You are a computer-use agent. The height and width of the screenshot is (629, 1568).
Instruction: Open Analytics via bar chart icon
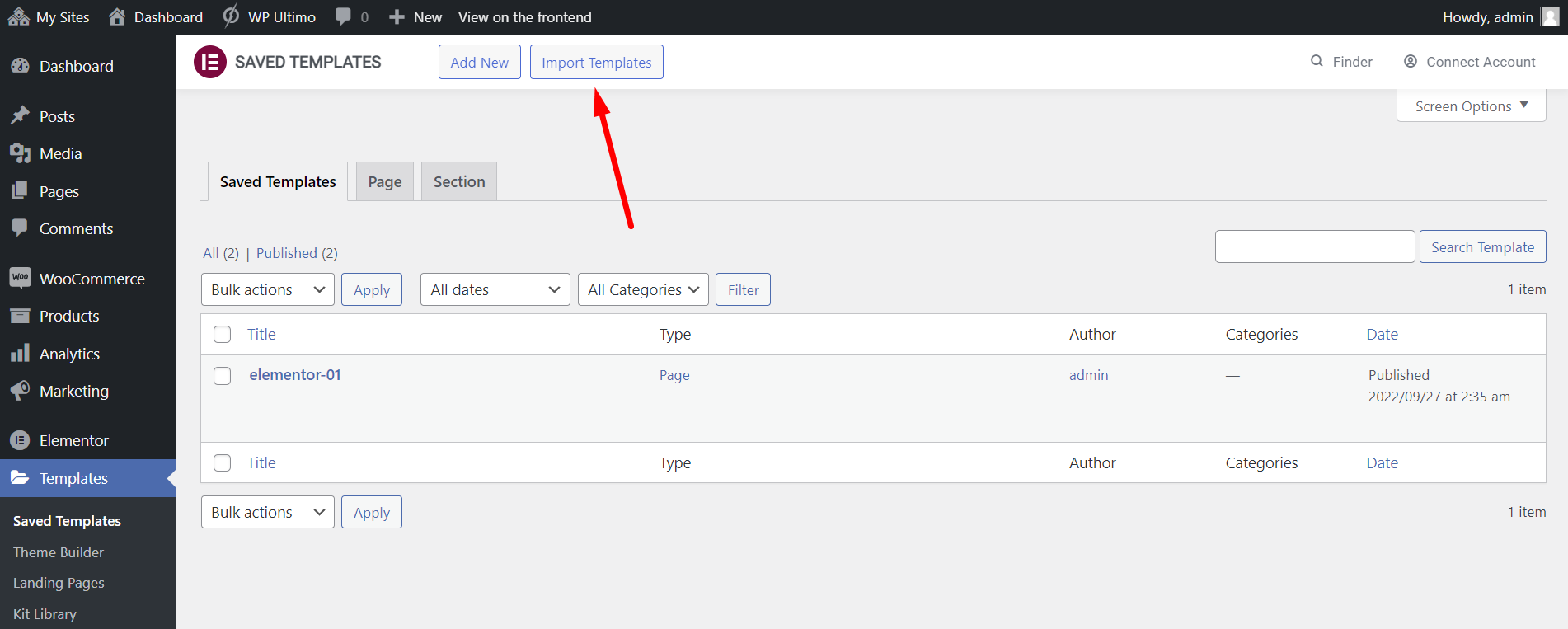pyautogui.click(x=20, y=354)
